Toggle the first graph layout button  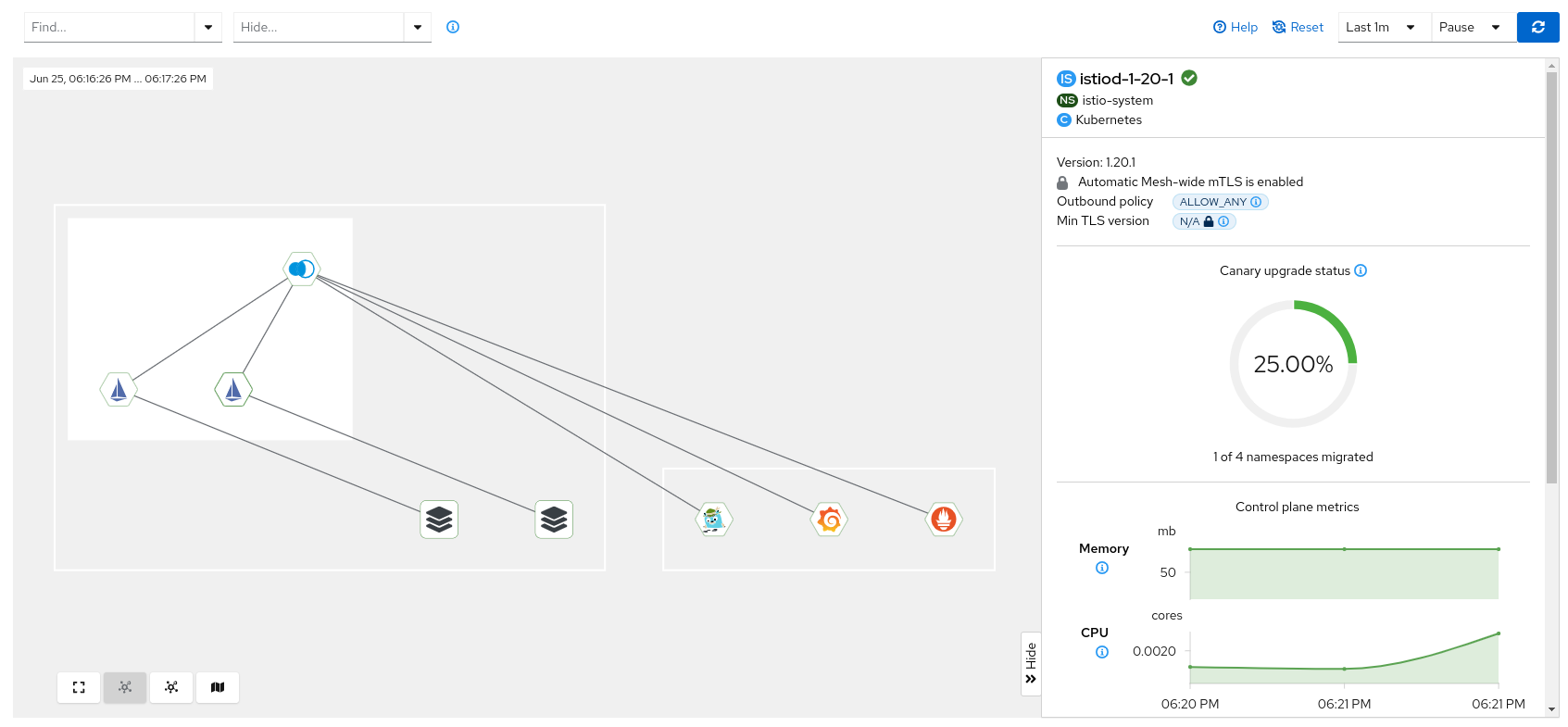click(x=125, y=687)
